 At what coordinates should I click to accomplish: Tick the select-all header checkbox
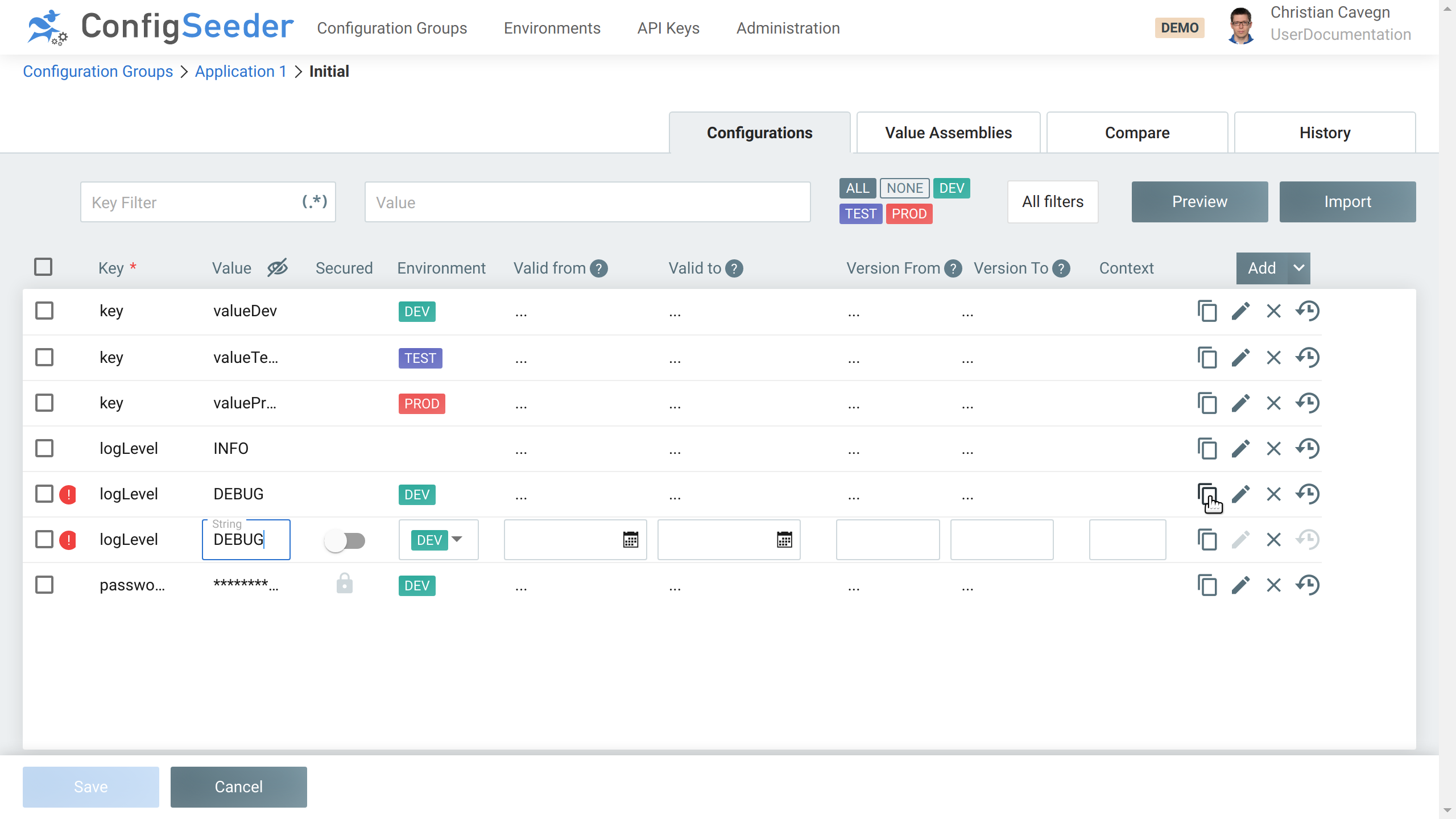coord(43,267)
